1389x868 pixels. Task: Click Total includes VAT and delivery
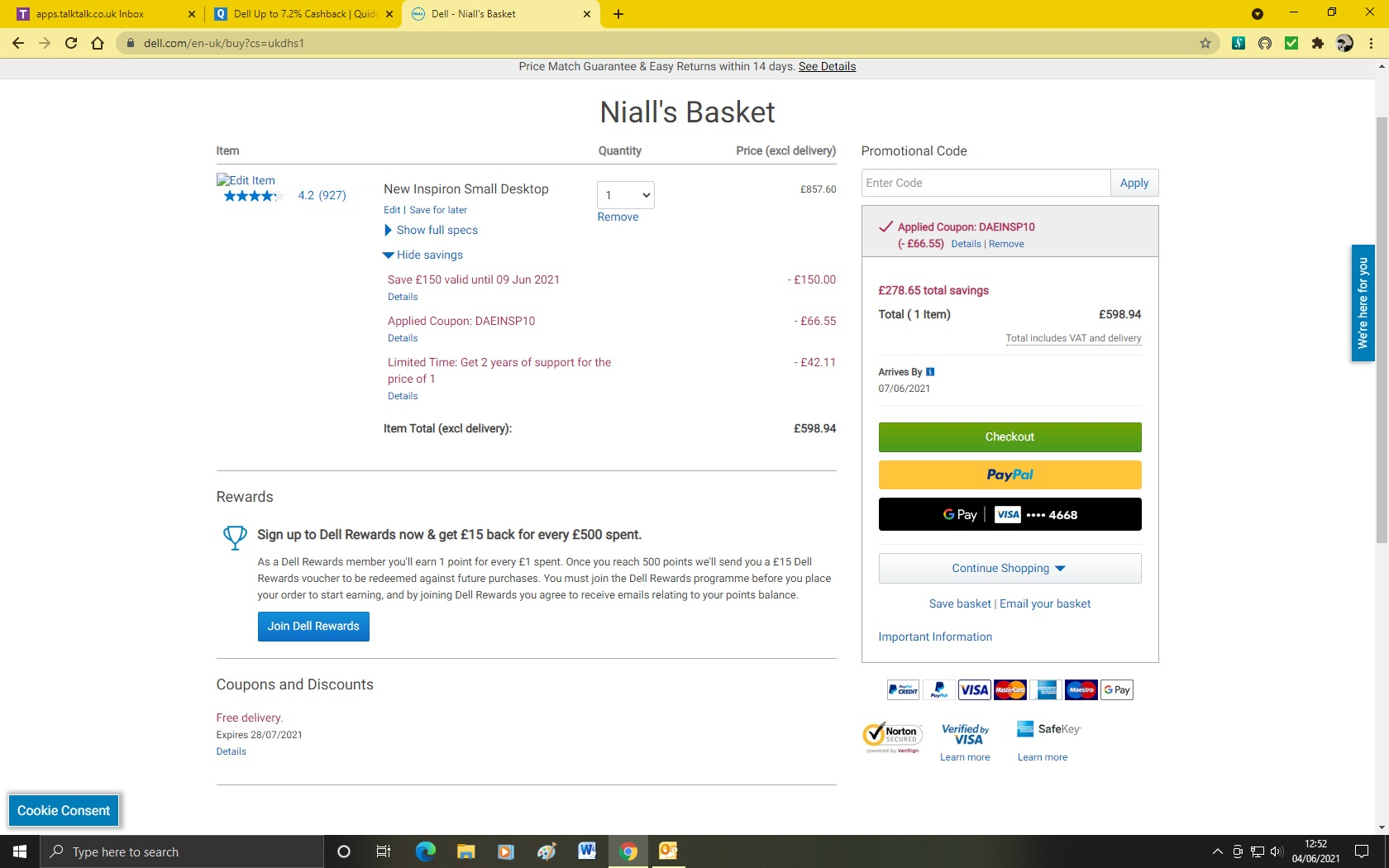click(1073, 338)
